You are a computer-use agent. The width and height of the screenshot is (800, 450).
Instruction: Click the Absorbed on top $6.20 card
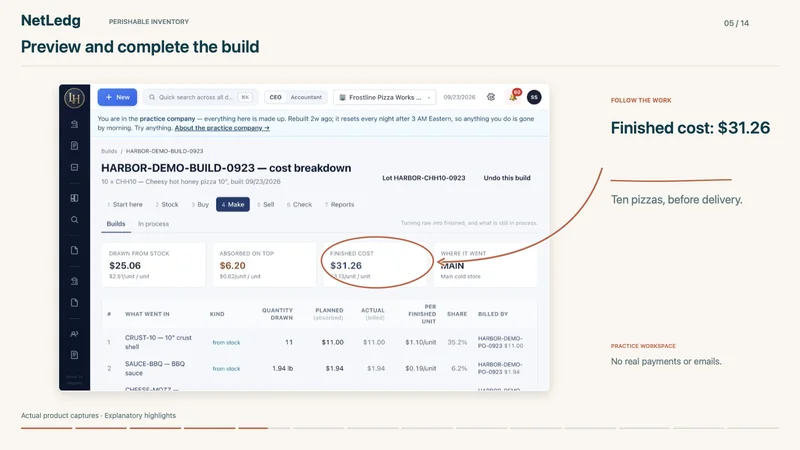(x=264, y=265)
